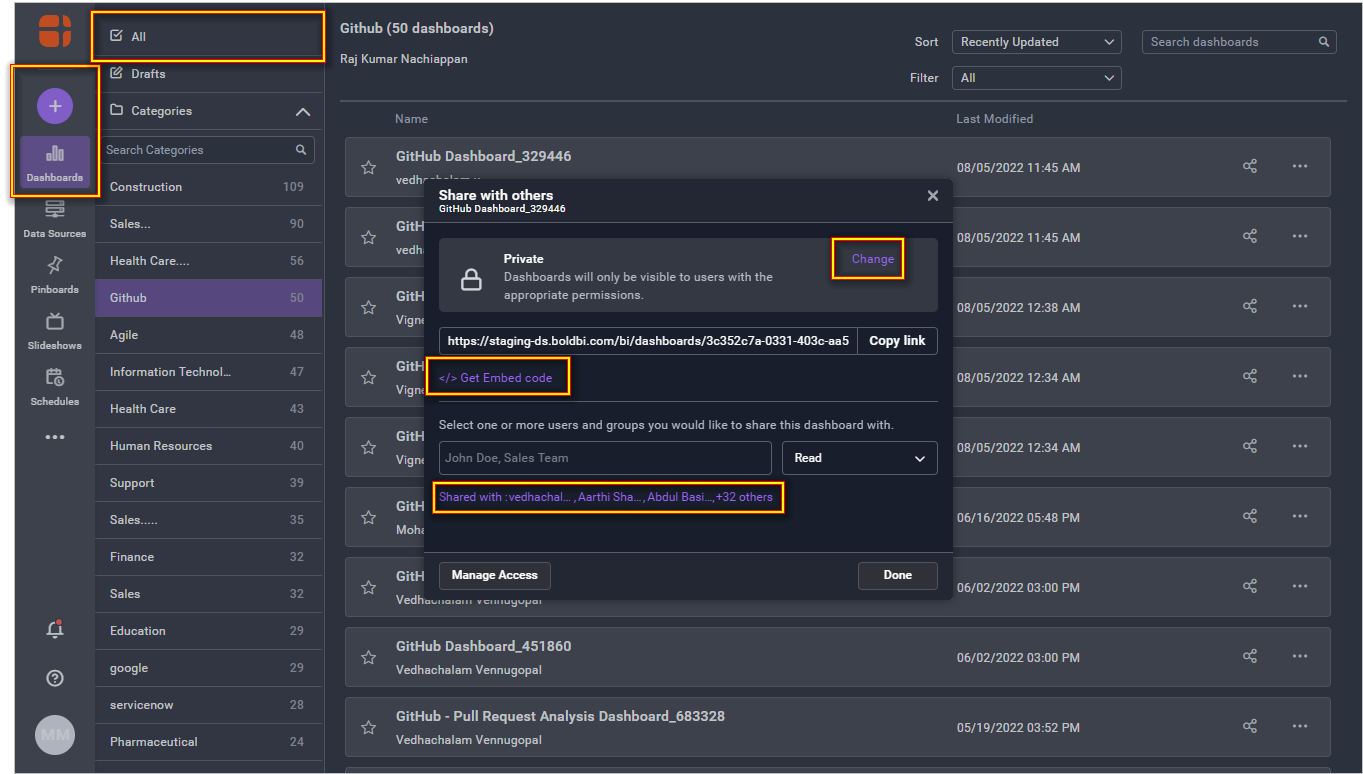Open Schedules from the left sidebar
Screen dimensions: 1363x774
click(x=55, y=386)
